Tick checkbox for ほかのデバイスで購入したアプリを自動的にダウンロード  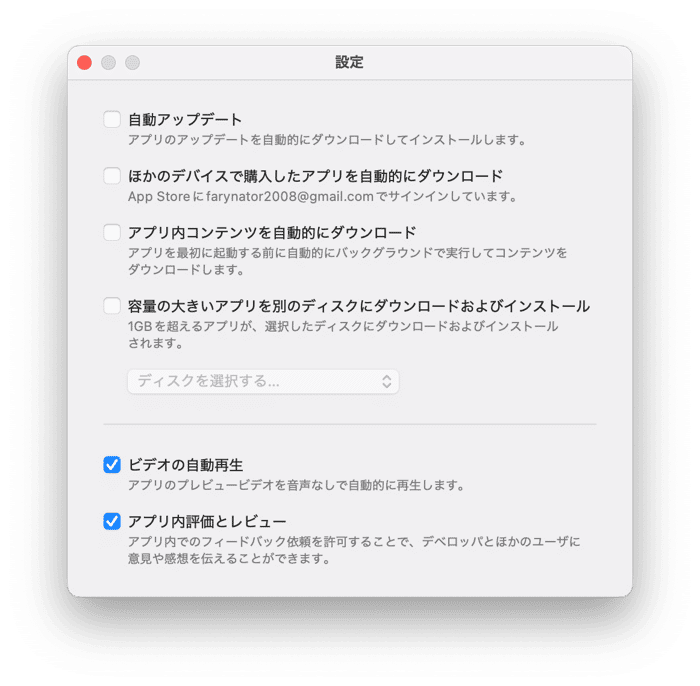tap(112, 176)
